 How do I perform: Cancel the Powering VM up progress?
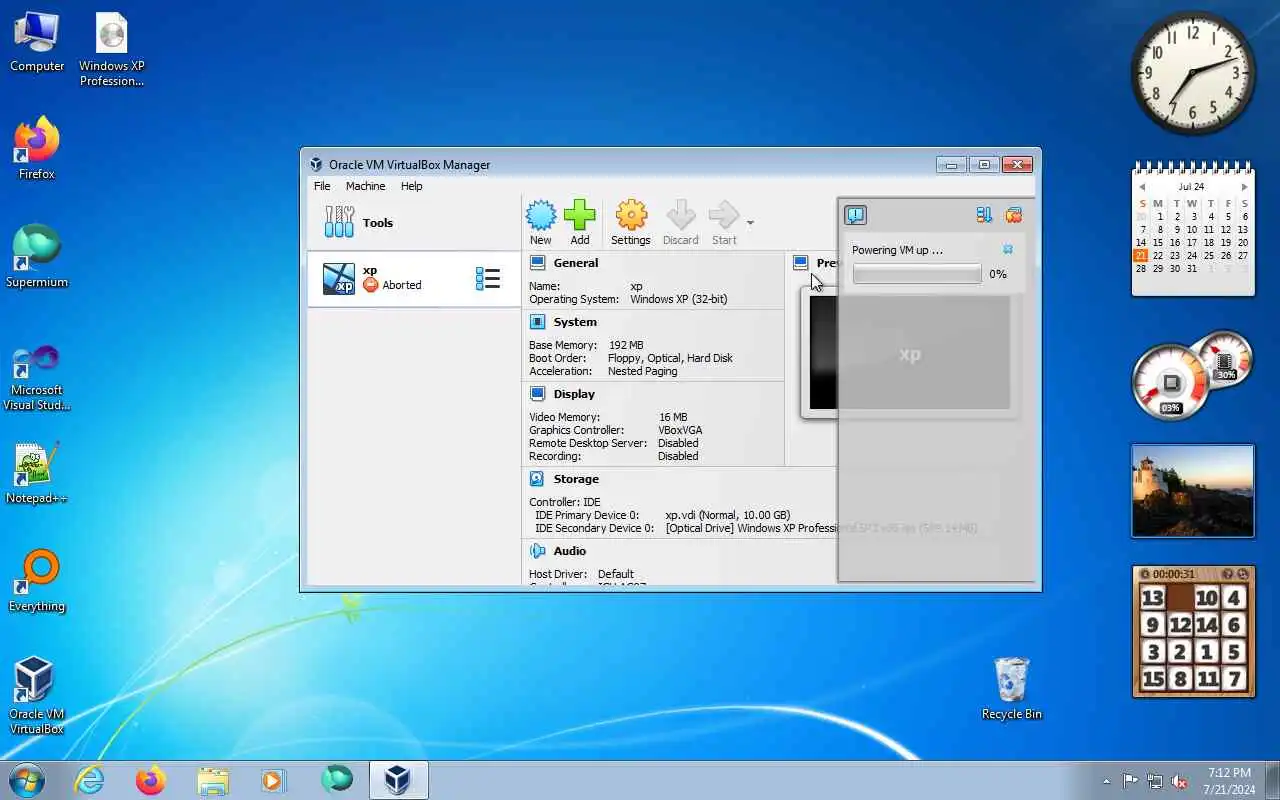(1008, 249)
